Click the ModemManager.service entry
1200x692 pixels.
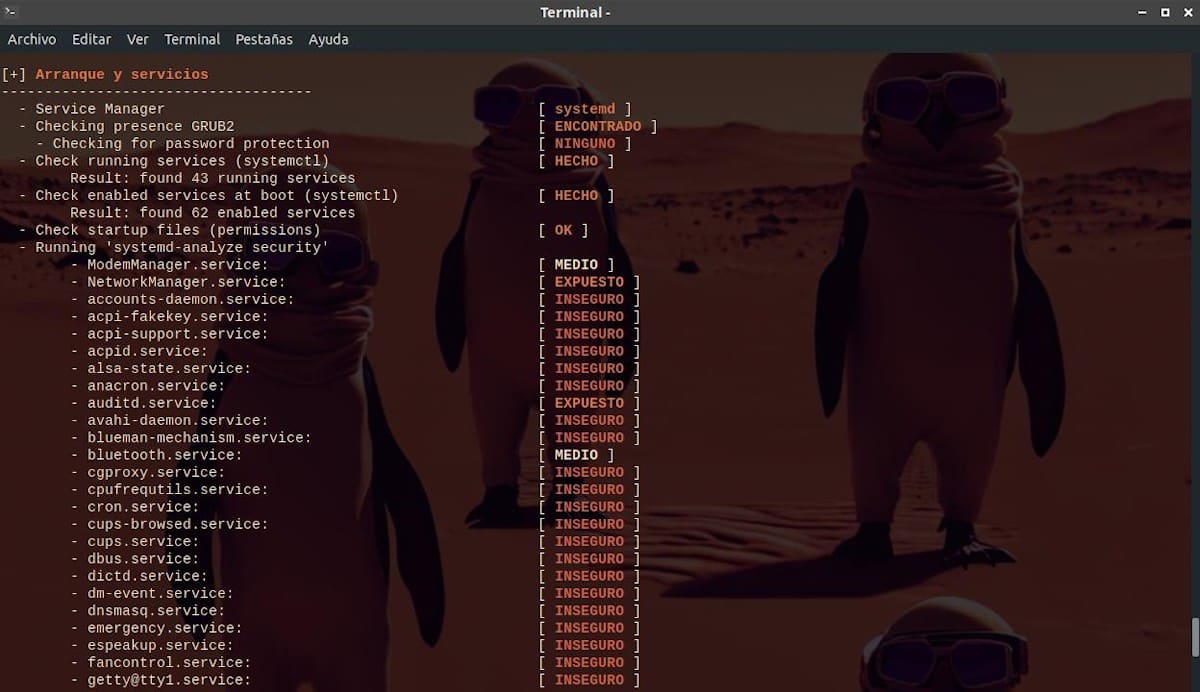click(177, 265)
